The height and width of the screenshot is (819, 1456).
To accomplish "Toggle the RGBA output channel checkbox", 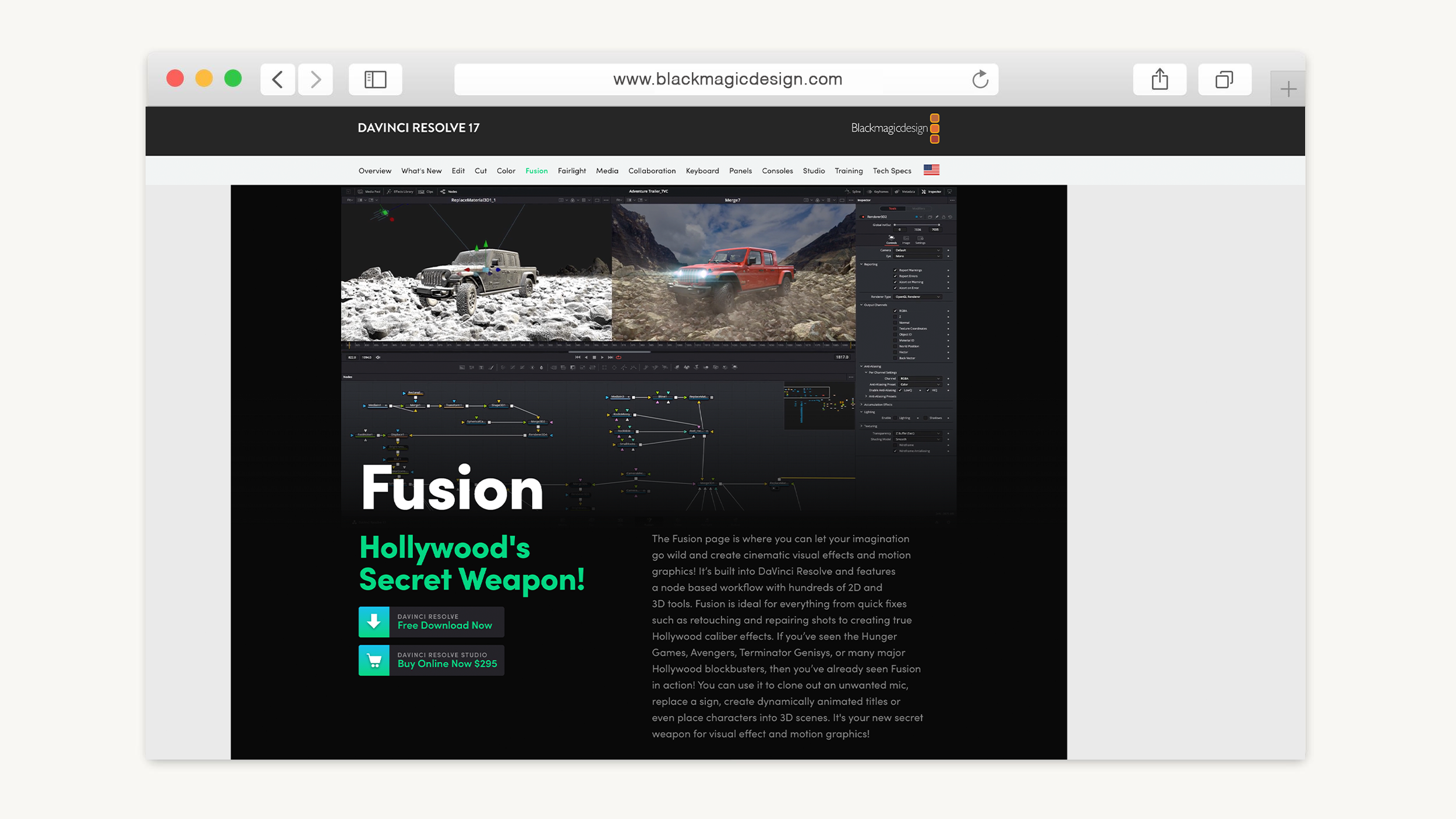I will point(895,311).
